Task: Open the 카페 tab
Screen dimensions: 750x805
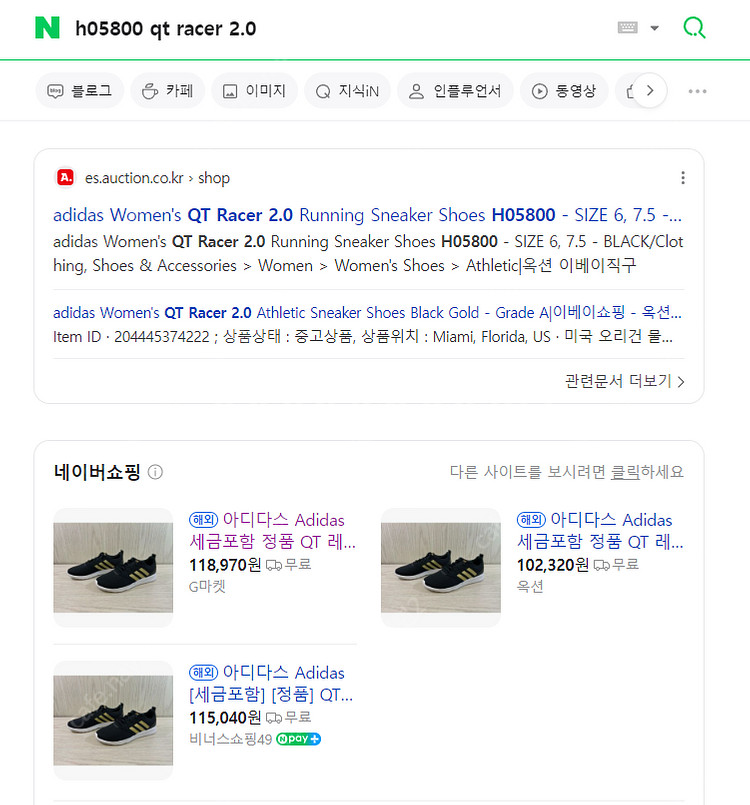Action: point(168,91)
